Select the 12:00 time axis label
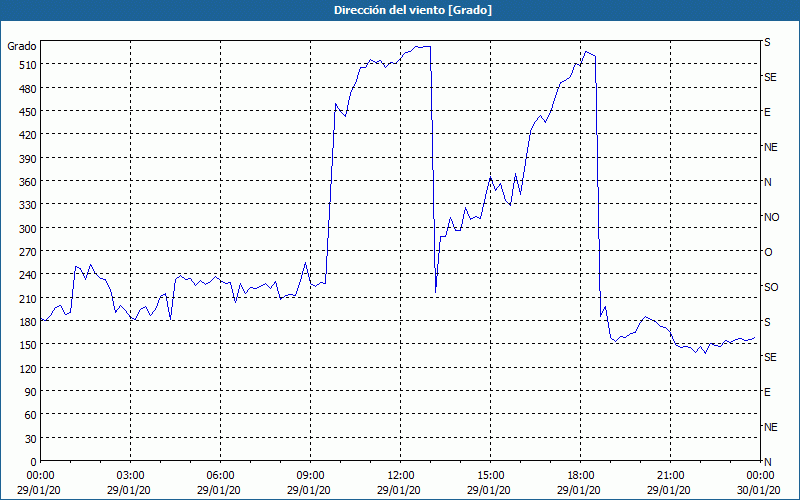The width and height of the screenshot is (800, 500). [x=401, y=476]
